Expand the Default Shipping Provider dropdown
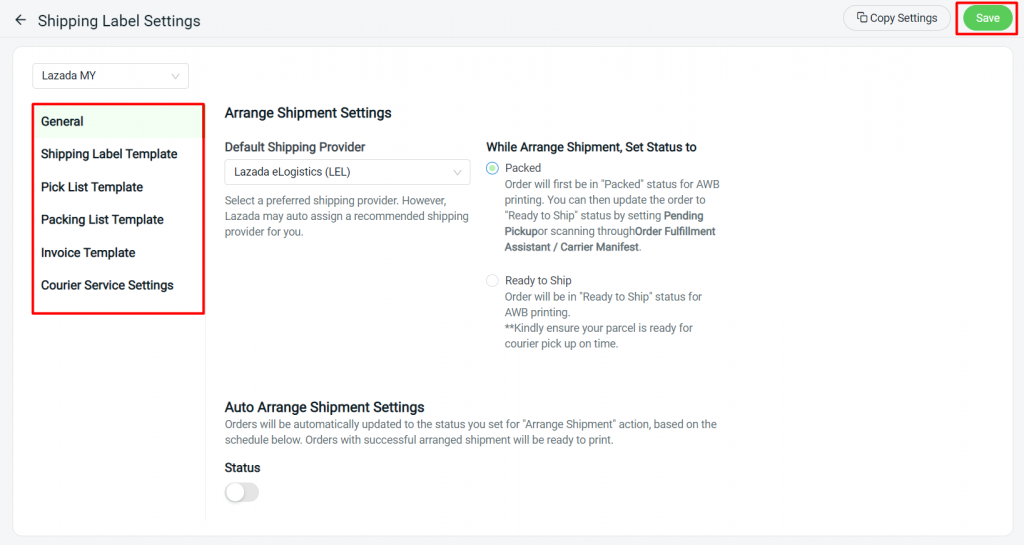Image resolution: width=1024 pixels, height=545 pixels. [346, 172]
